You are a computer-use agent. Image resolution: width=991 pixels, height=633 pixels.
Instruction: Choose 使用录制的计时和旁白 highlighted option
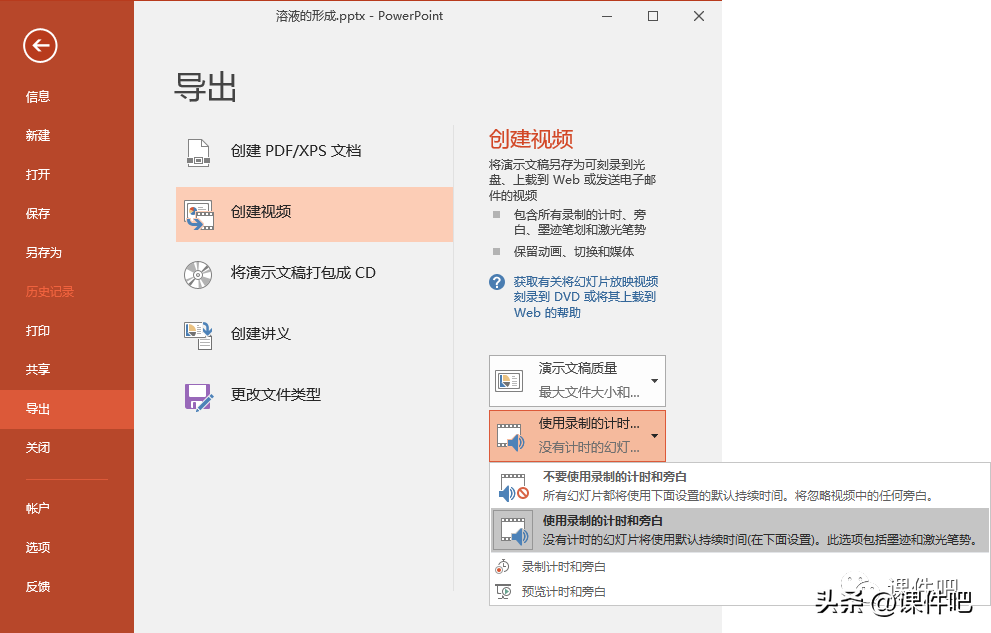coord(740,530)
